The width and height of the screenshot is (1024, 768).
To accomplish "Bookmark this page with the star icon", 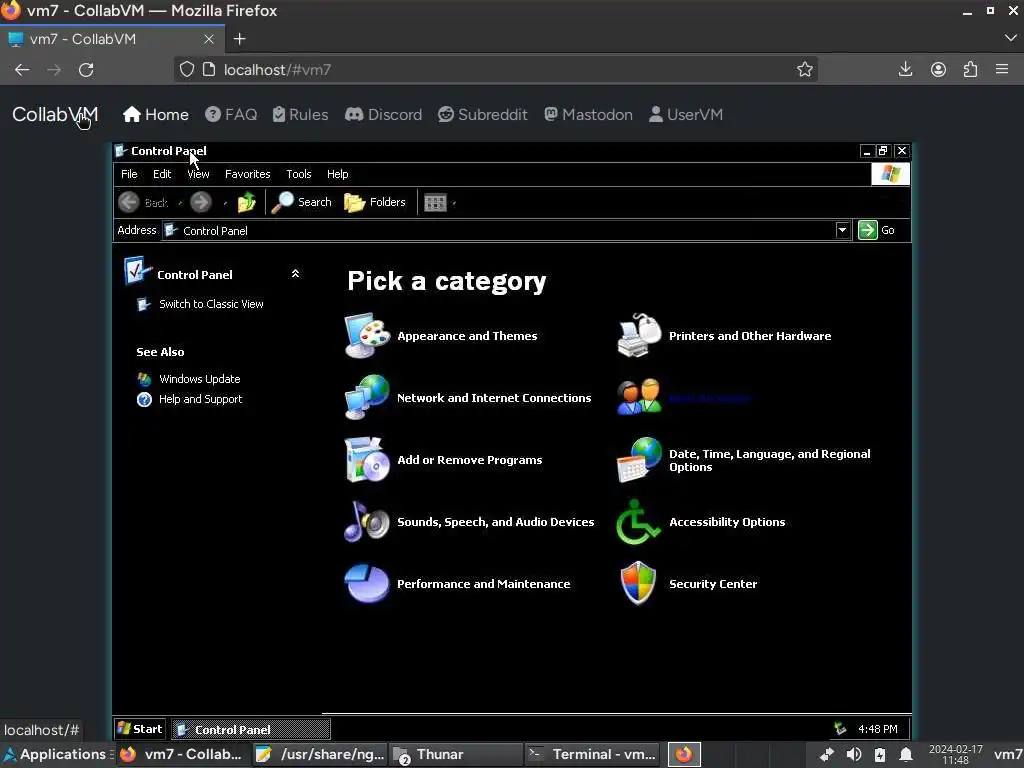I will pos(805,69).
